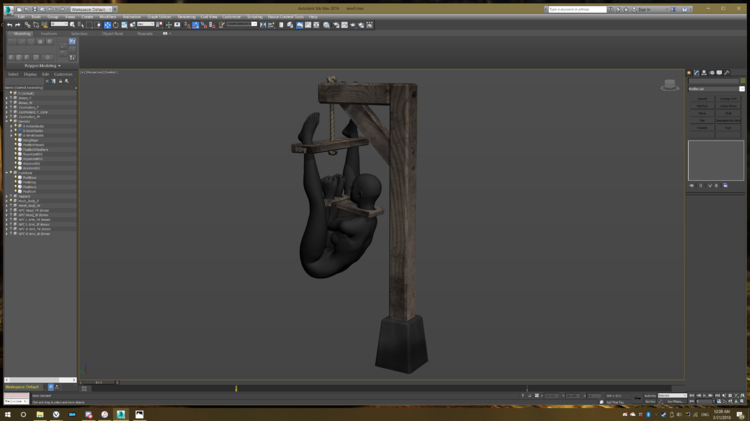The height and width of the screenshot is (421, 750).
Task: Open the Create tab in command panel
Action: click(x=689, y=73)
